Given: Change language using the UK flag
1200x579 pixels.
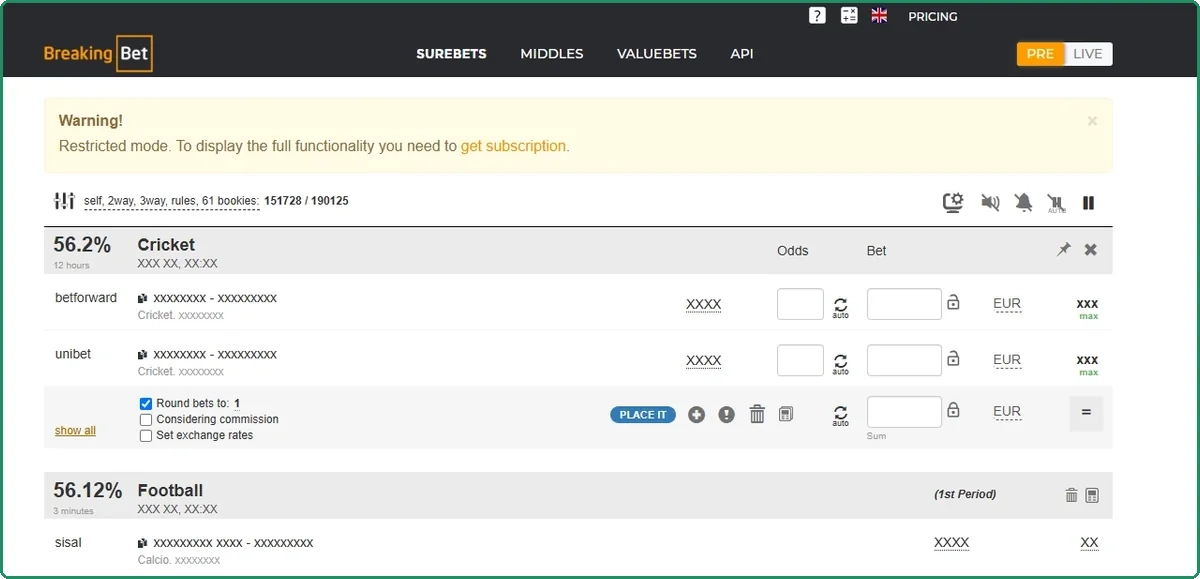Looking at the screenshot, I should (x=879, y=15).
